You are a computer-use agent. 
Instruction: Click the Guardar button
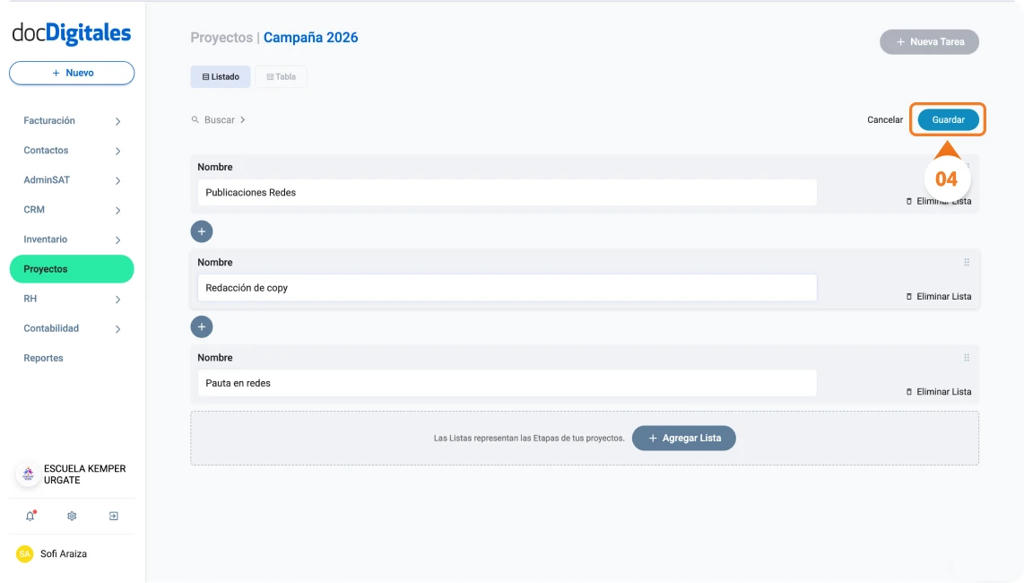946,119
